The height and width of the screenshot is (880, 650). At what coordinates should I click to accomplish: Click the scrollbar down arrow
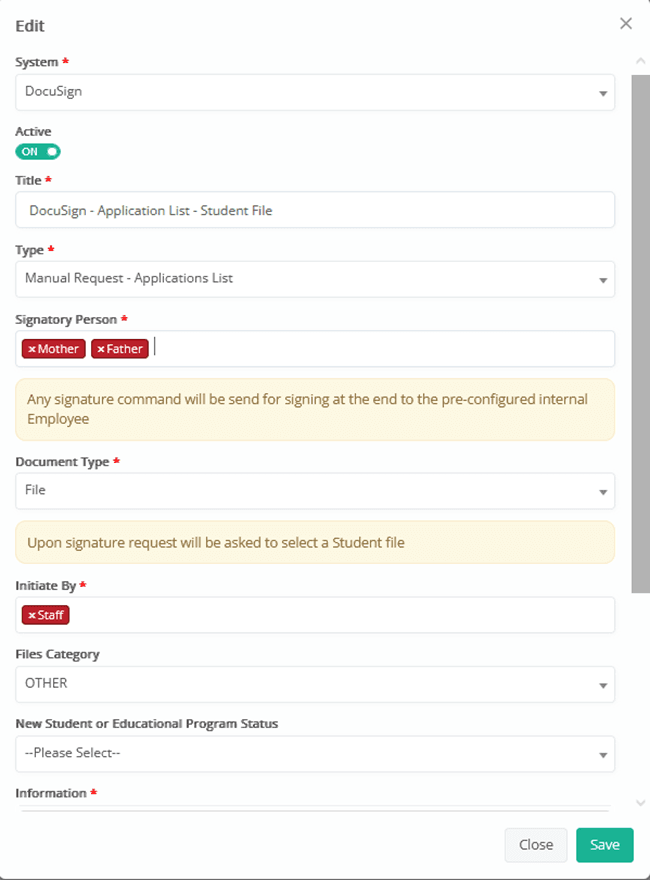coord(640,803)
